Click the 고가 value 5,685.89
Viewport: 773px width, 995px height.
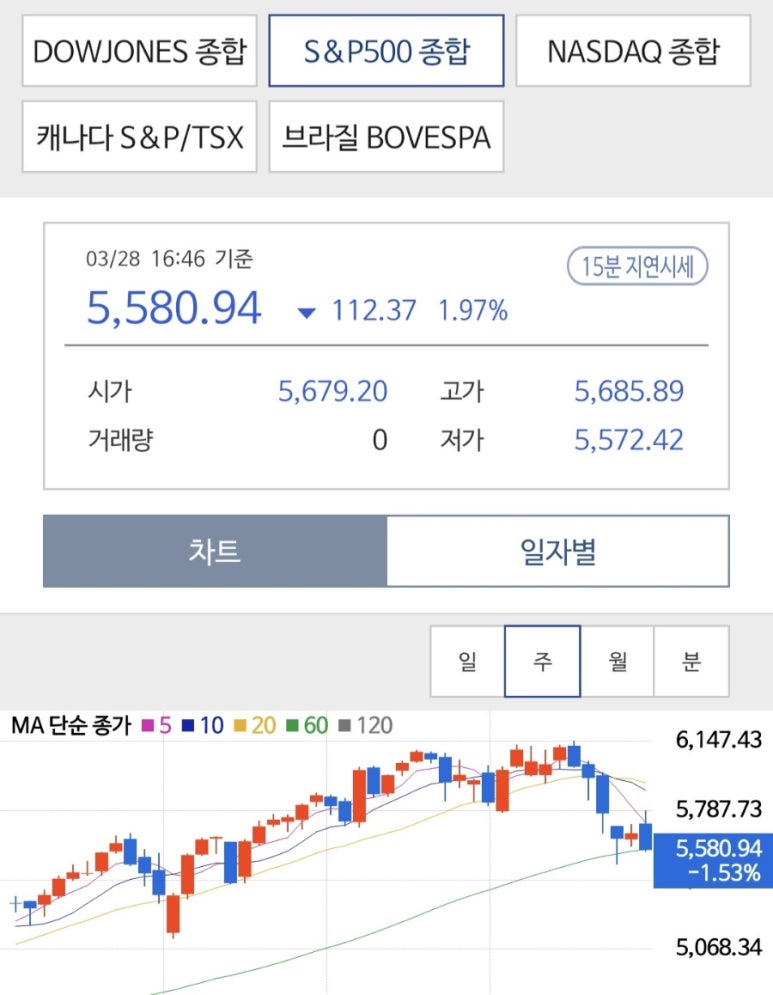(629, 391)
